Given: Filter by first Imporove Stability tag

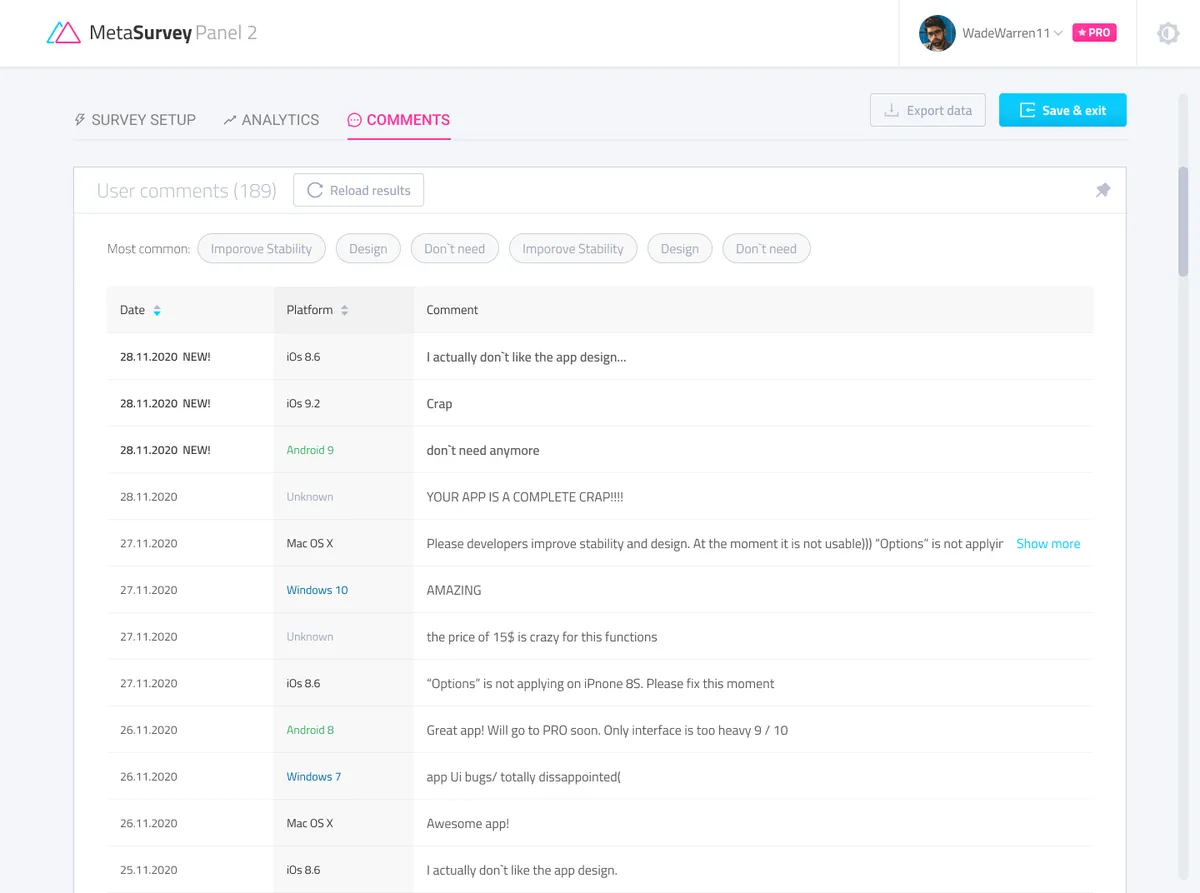Looking at the screenshot, I should click(x=261, y=249).
